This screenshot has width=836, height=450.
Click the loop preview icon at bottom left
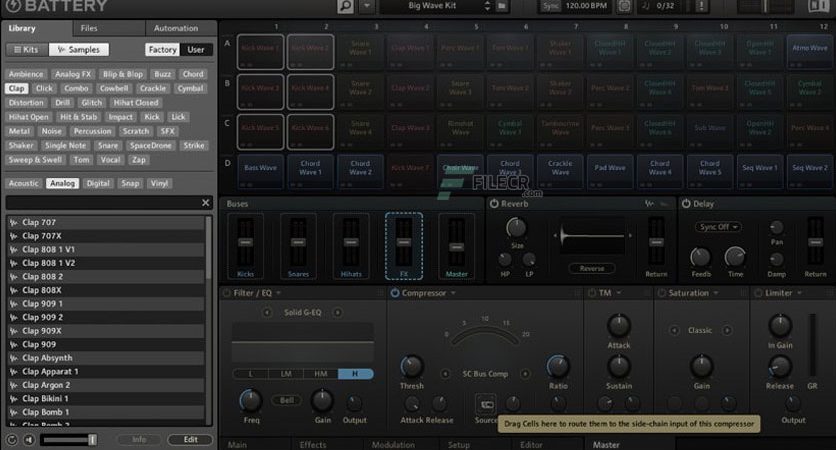click(x=12, y=440)
